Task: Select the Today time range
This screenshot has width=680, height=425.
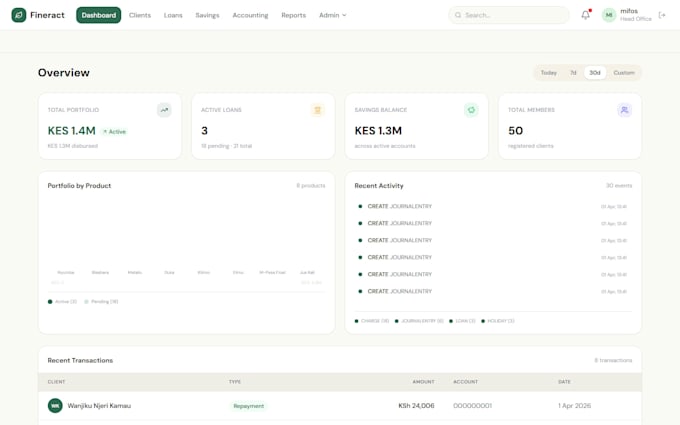Action: [x=549, y=73]
